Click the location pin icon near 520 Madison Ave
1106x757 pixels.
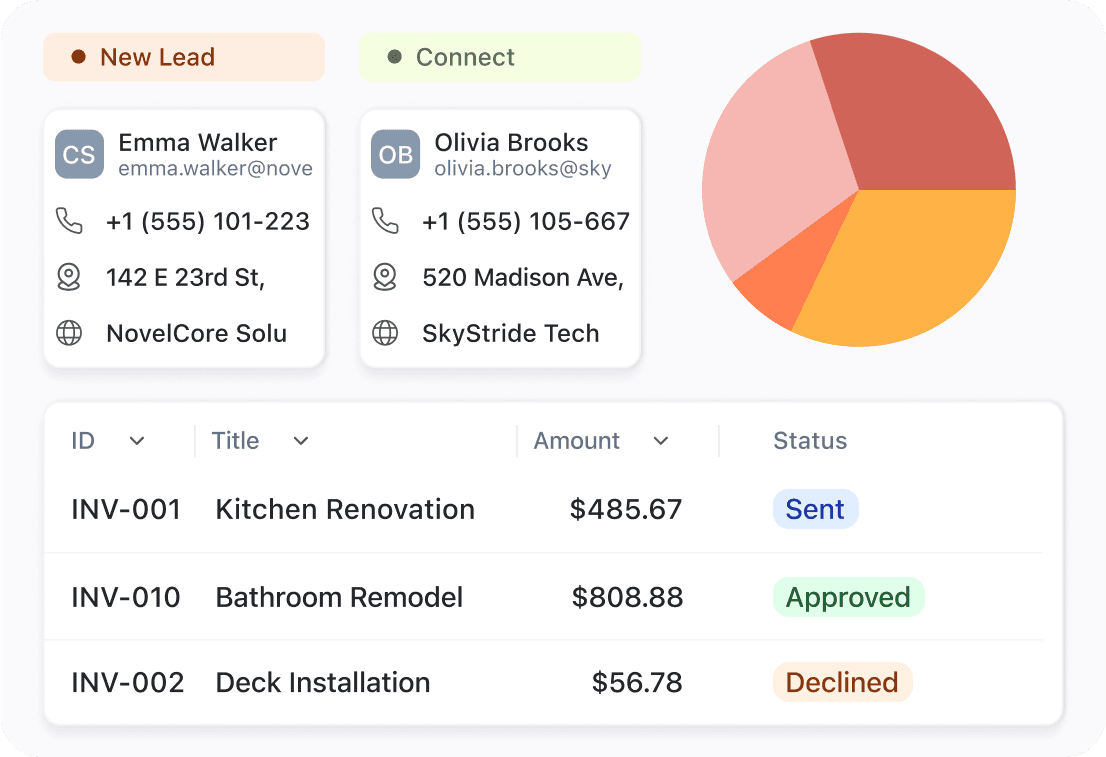[387, 277]
